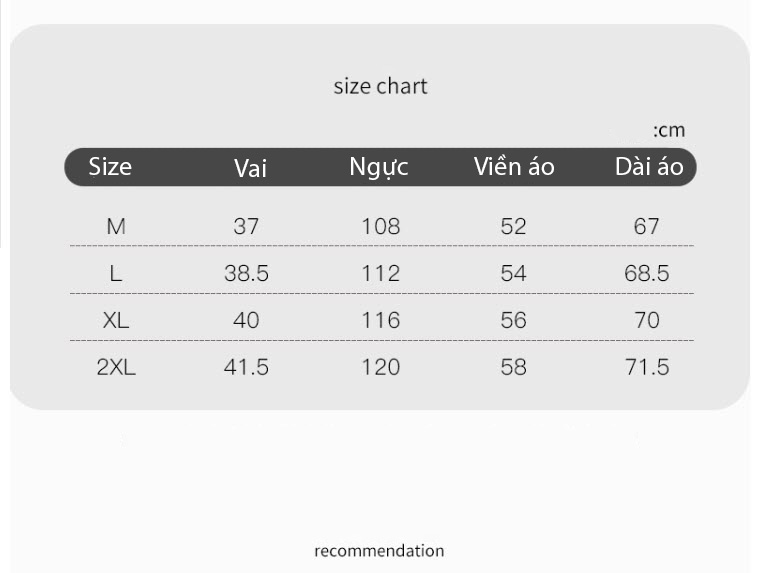Choose the 2XL size row label

(x=116, y=367)
